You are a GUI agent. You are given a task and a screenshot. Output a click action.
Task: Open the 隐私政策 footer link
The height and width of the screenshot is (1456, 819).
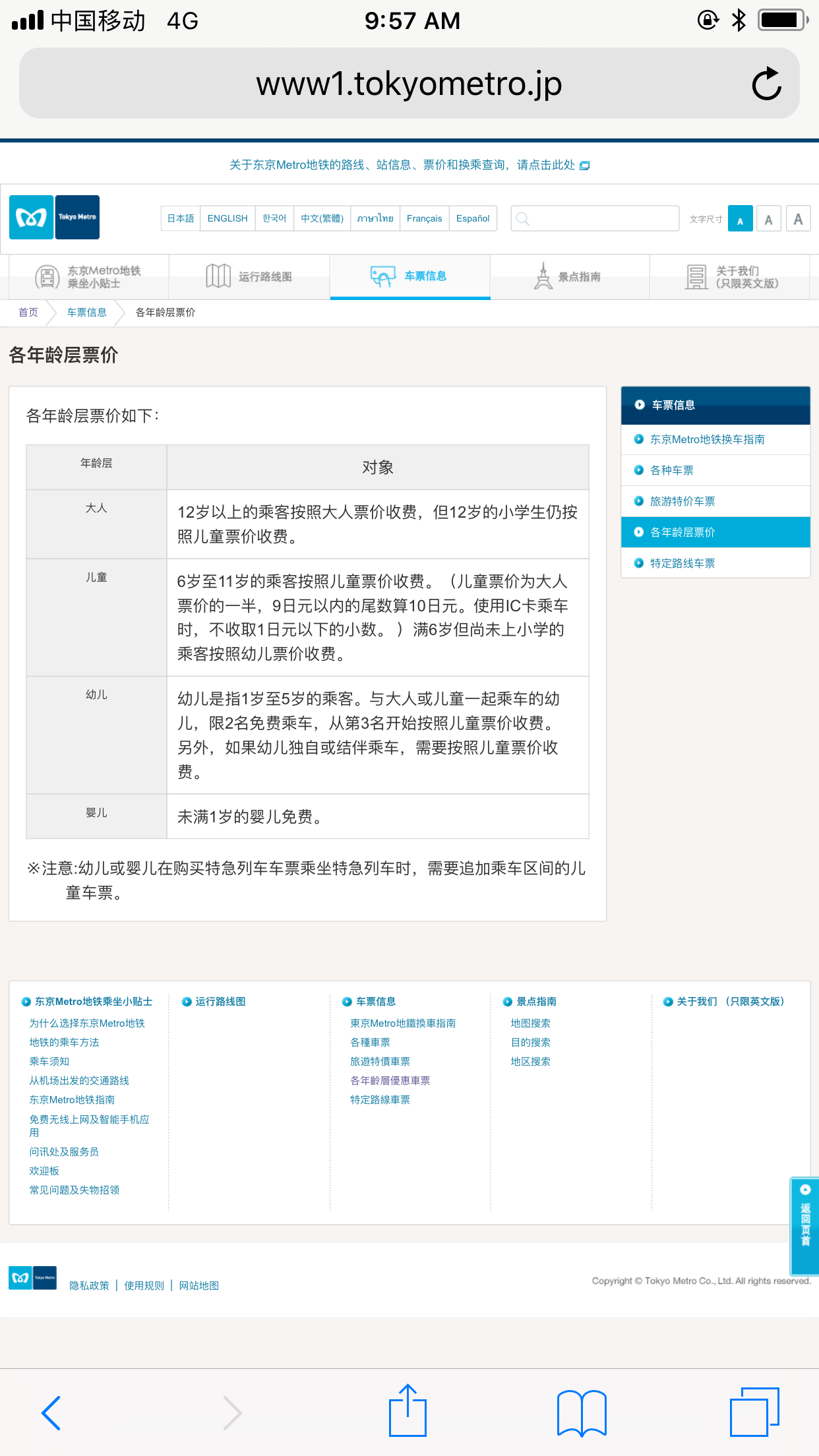click(89, 1285)
